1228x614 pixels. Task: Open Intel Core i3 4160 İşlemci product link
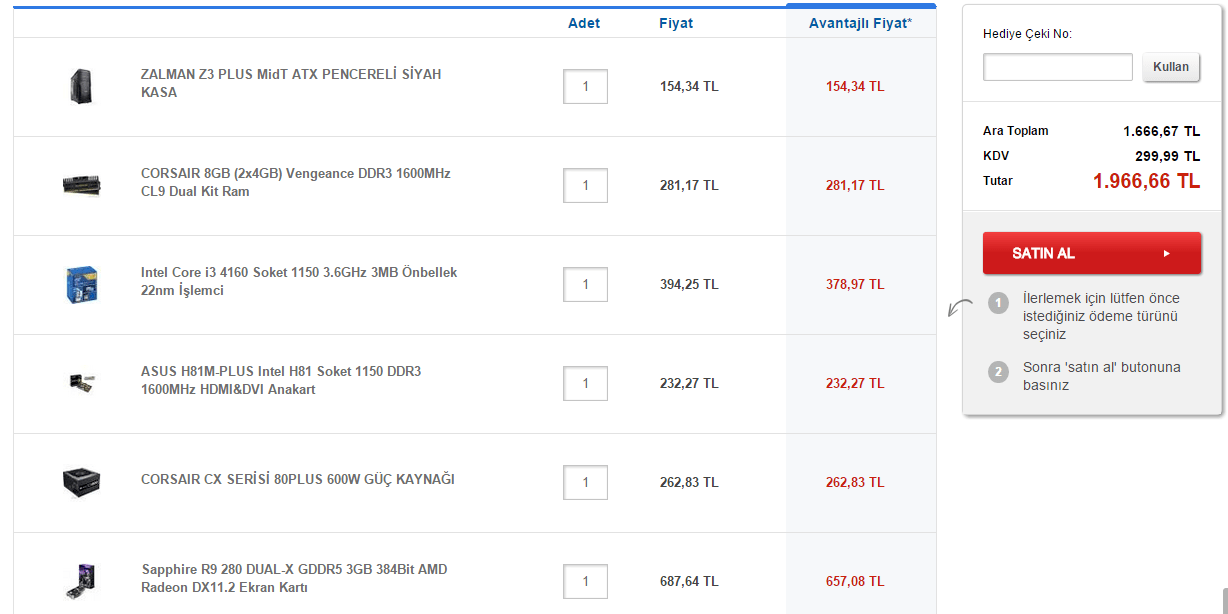[299, 281]
